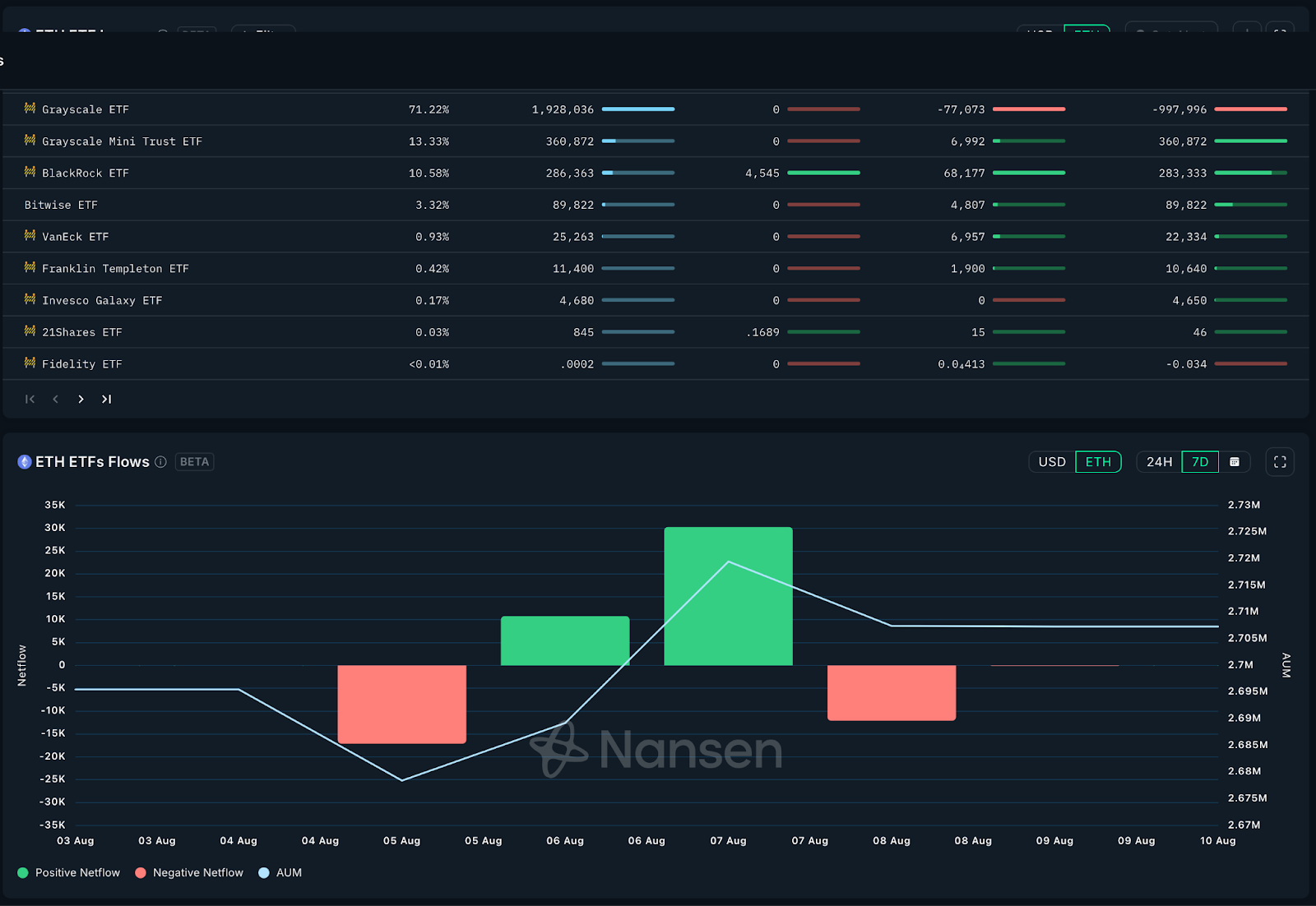Go to the first page of the table
The height and width of the screenshot is (906, 1316).
pos(30,399)
